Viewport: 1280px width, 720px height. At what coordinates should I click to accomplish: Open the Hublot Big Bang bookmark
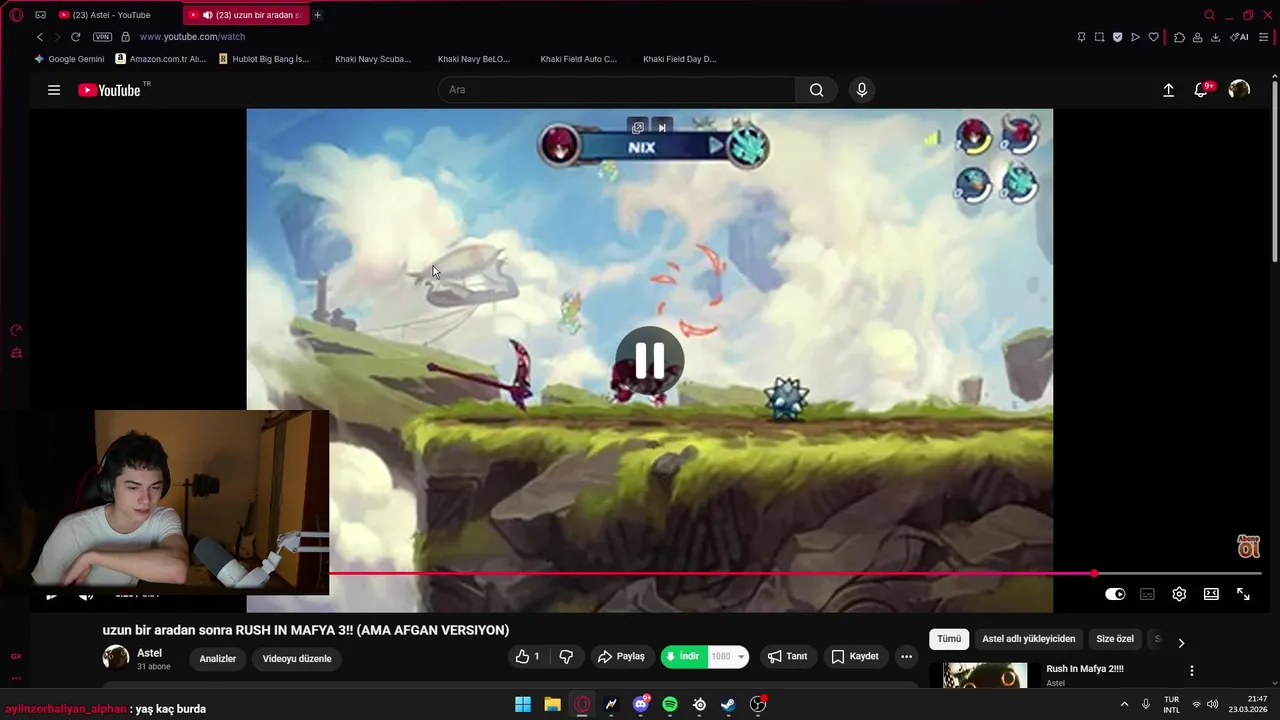point(264,59)
